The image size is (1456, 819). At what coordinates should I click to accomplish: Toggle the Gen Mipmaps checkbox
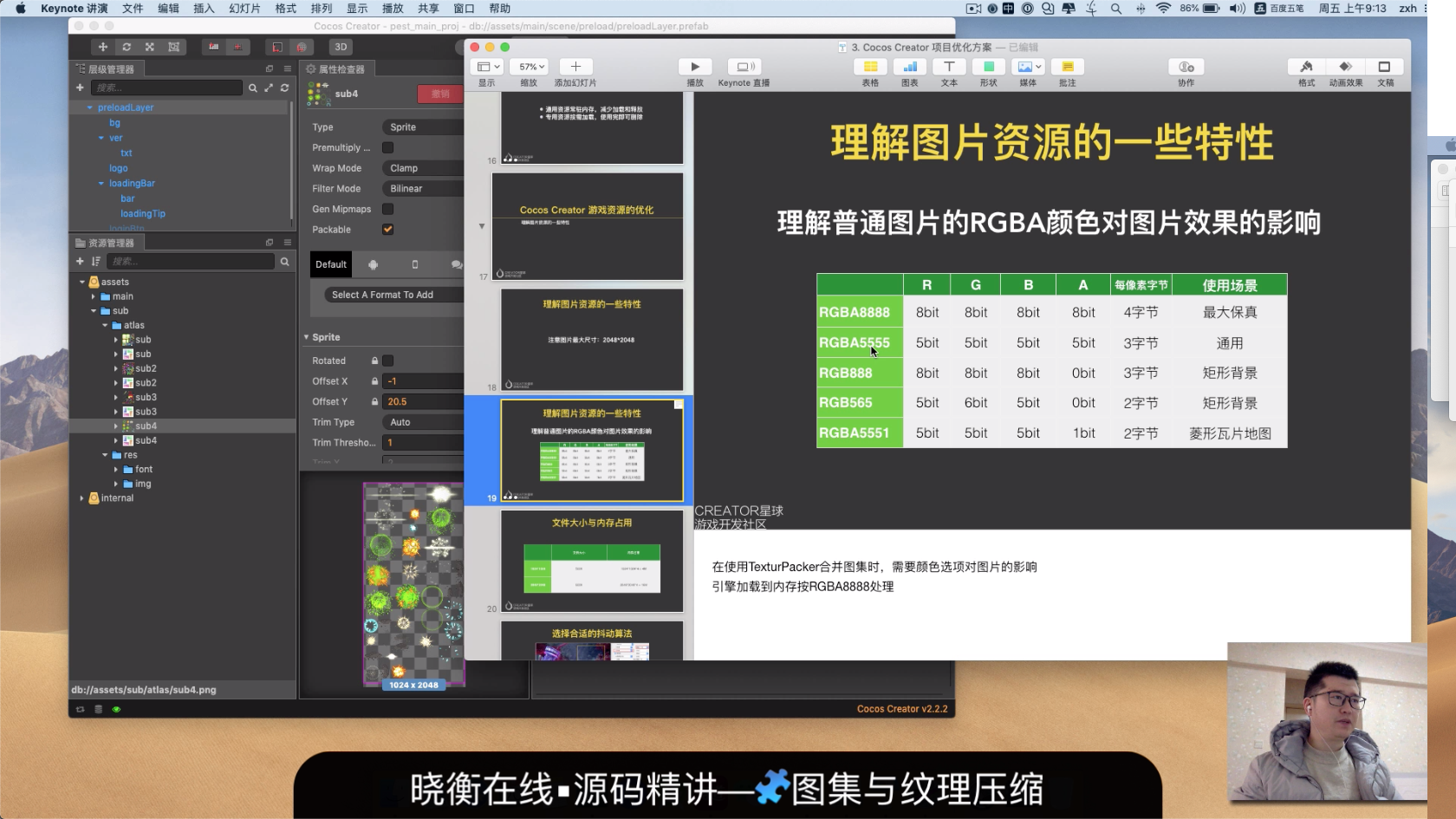[x=388, y=209]
